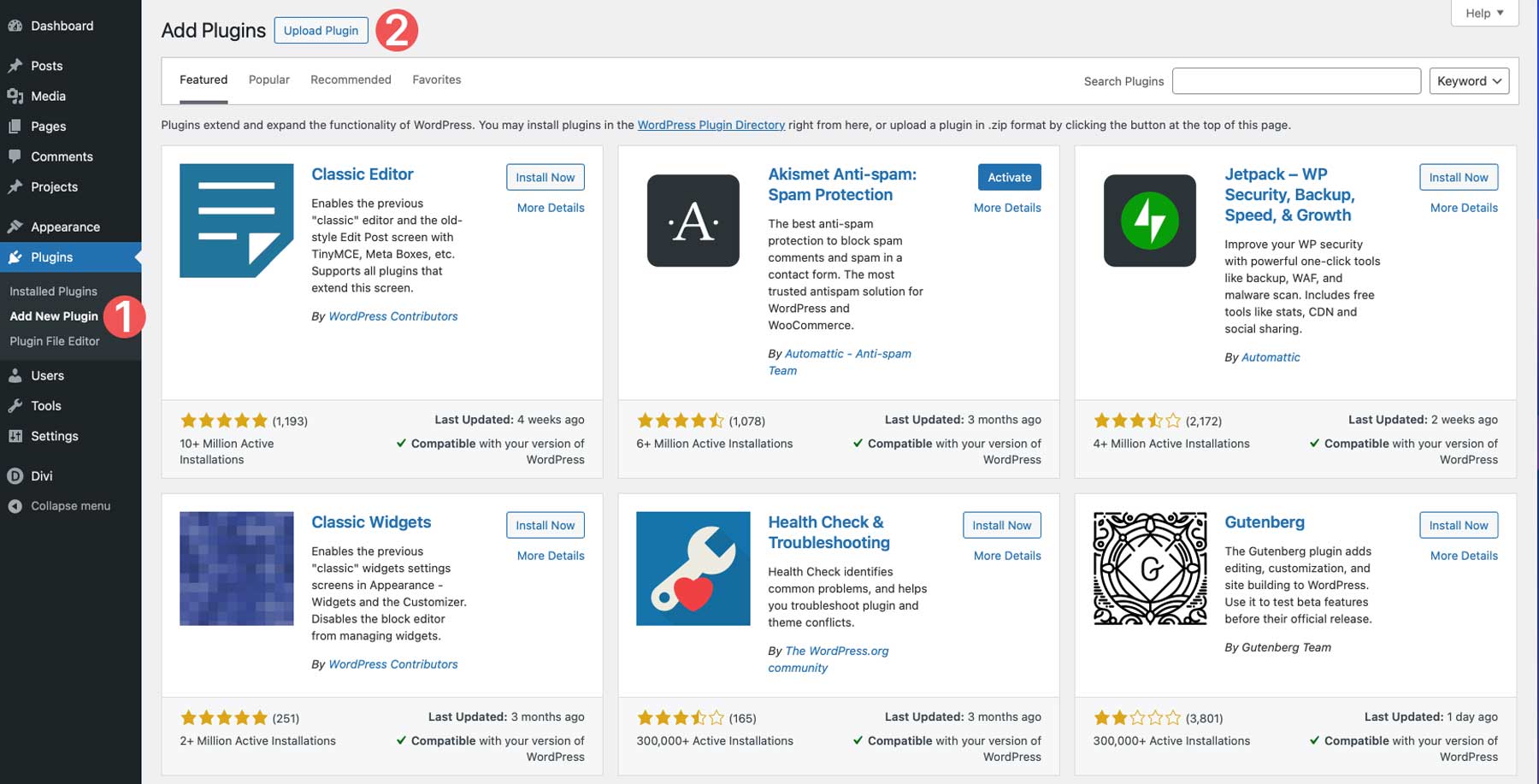Click the Upload Plugin button
Viewport: 1539px width, 784px height.
(321, 31)
